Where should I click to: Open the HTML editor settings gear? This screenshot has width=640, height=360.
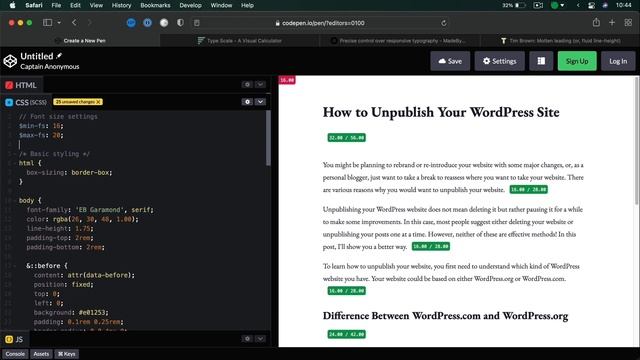coord(247,84)
